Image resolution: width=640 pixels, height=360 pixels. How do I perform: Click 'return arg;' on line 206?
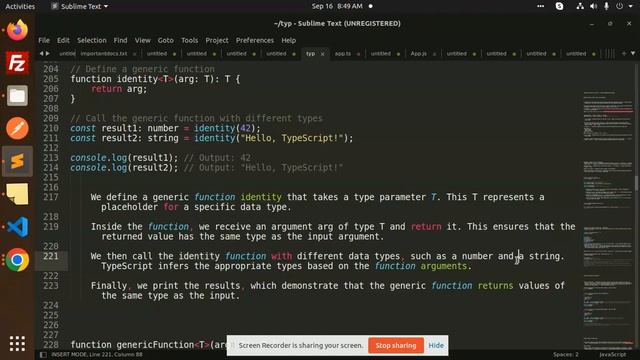[119, 89]
